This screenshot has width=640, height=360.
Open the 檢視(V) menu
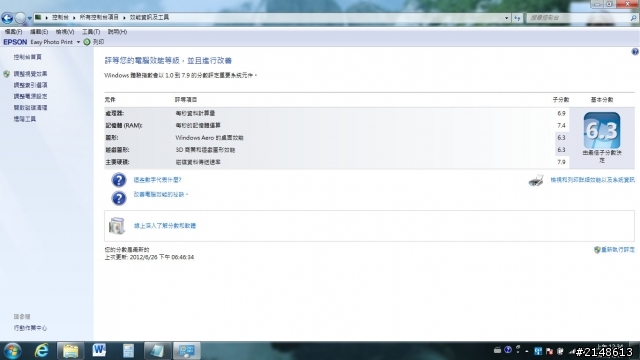click(65, 31)
